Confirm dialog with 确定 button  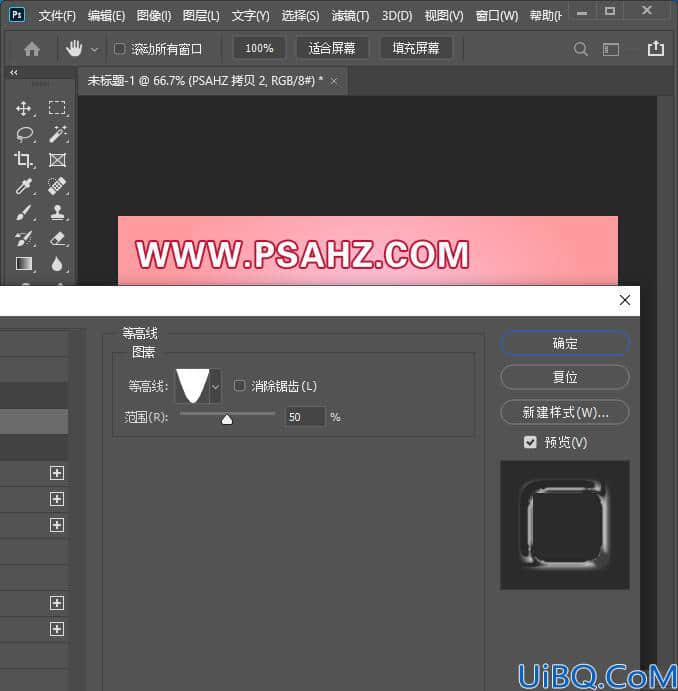click(x=565, y=343)
